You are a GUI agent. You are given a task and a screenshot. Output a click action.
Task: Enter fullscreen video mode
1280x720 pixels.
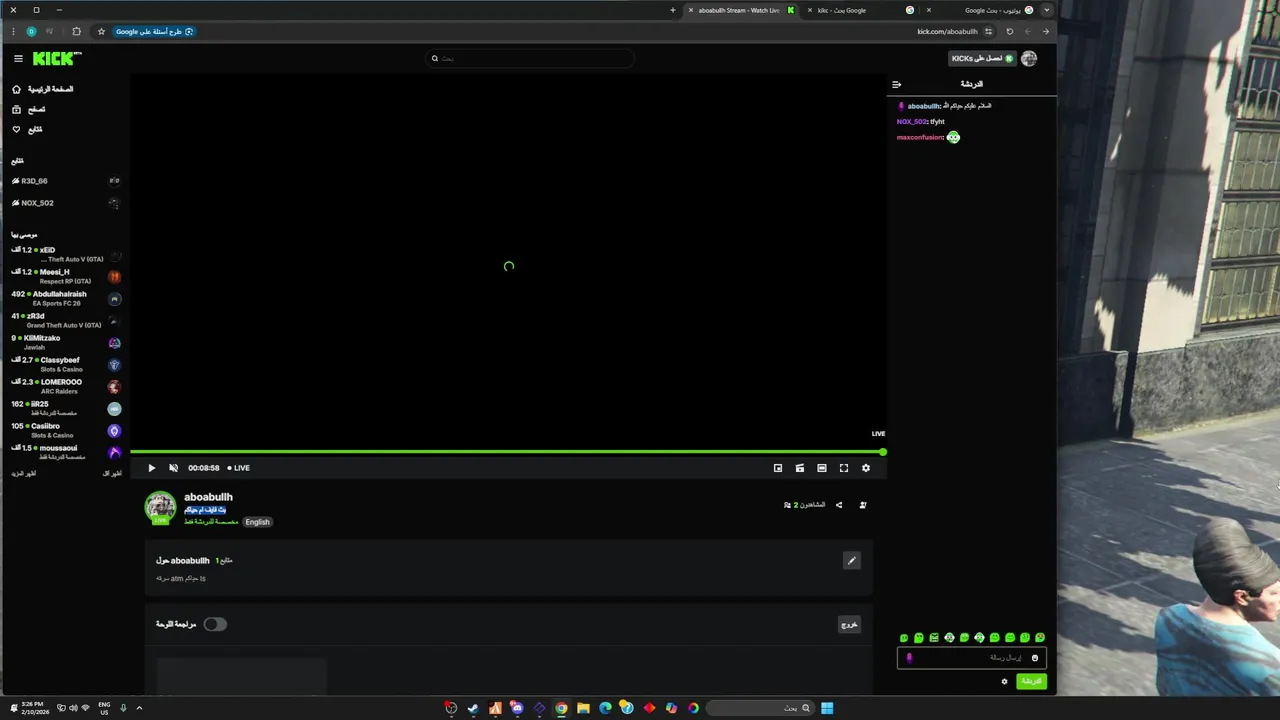844,468
